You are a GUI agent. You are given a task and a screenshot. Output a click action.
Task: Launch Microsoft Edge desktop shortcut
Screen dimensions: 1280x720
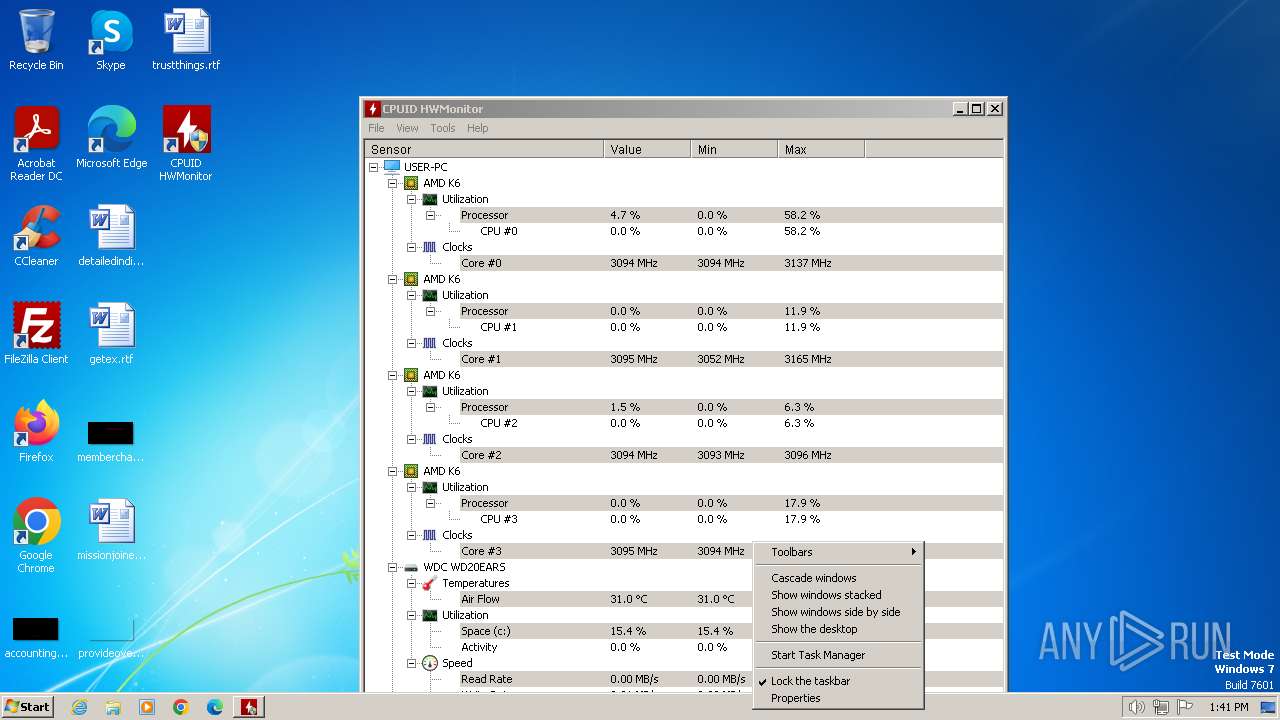111,138
